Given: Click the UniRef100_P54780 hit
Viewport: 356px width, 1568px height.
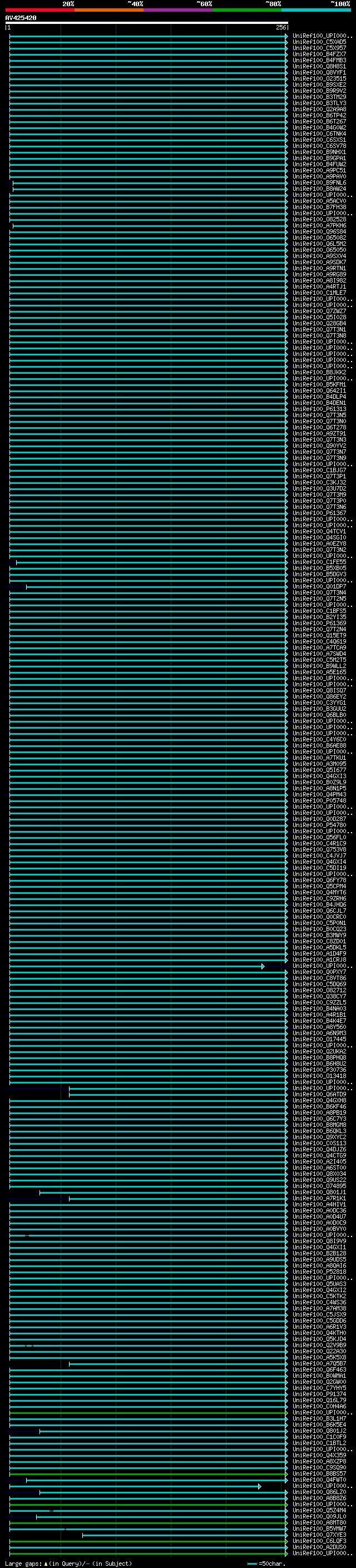Looking at the screenshot, I should pyautogui.click(x=319, y=825).
